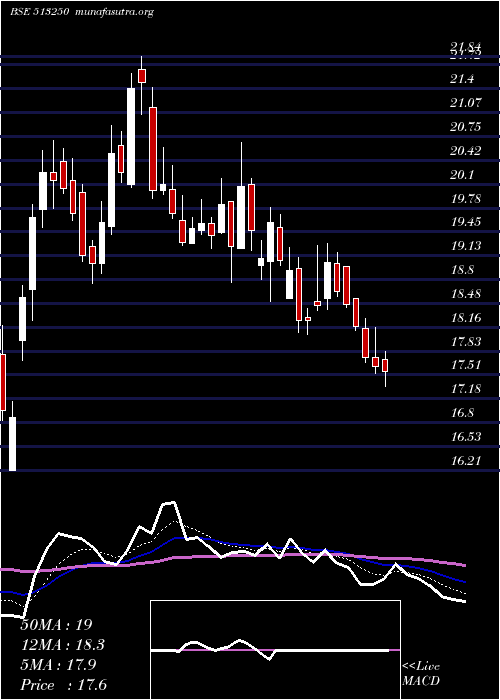This screenshot has height=700, width=500.
Task: Click the 17.18 price axis label
Action: coord(466,389)
